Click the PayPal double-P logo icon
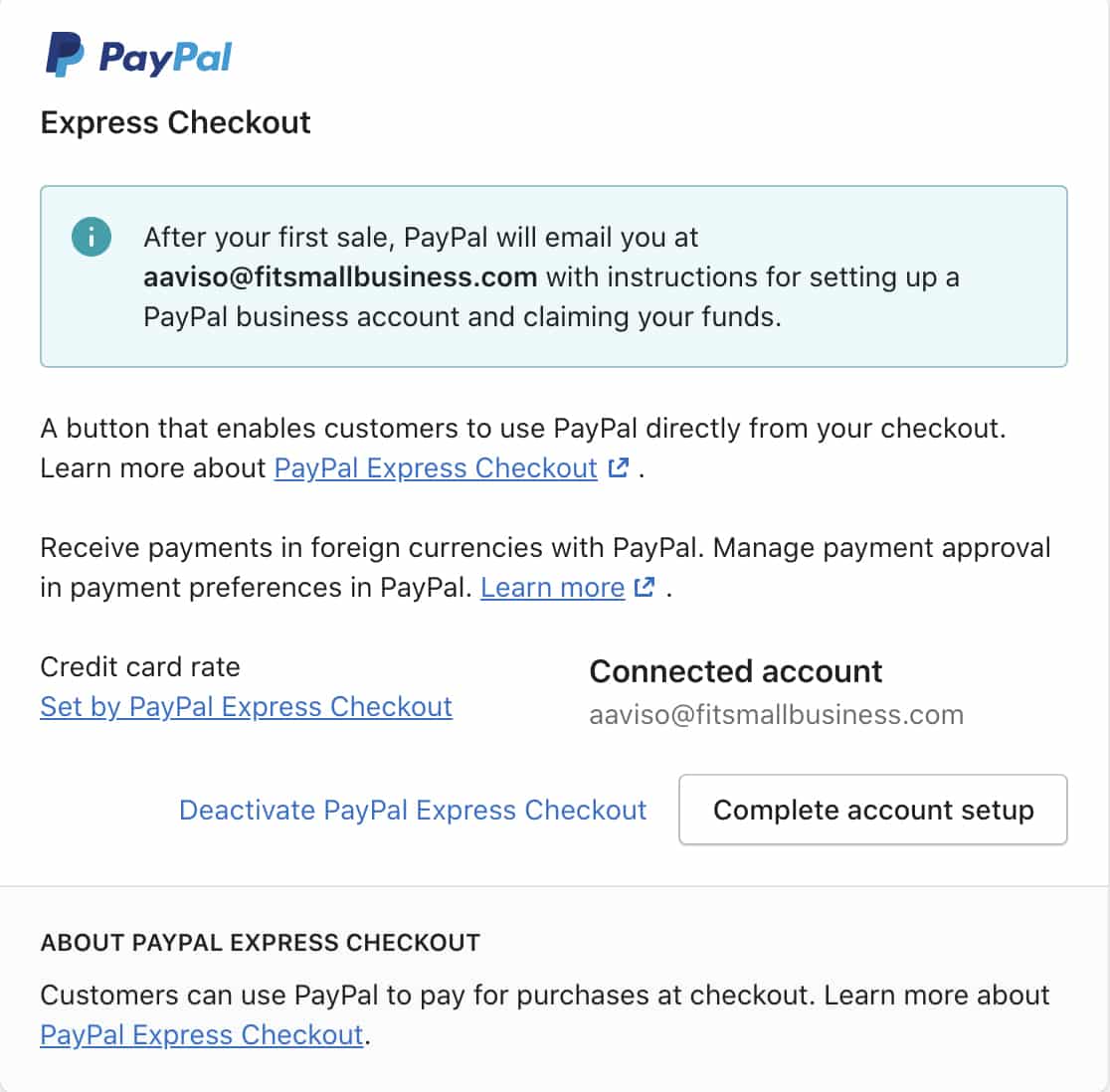The image size is (1110, 1092). 65,55
